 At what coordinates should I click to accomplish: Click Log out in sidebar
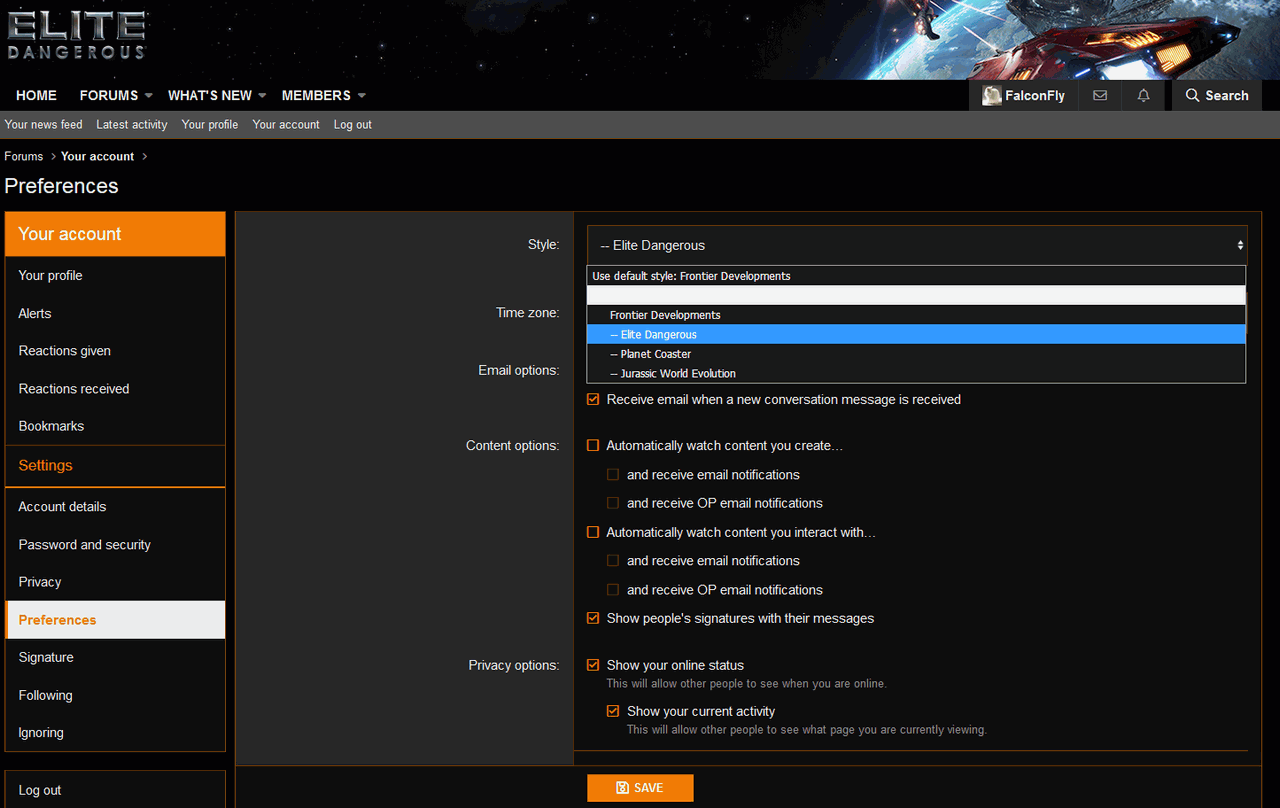(115, 790)
